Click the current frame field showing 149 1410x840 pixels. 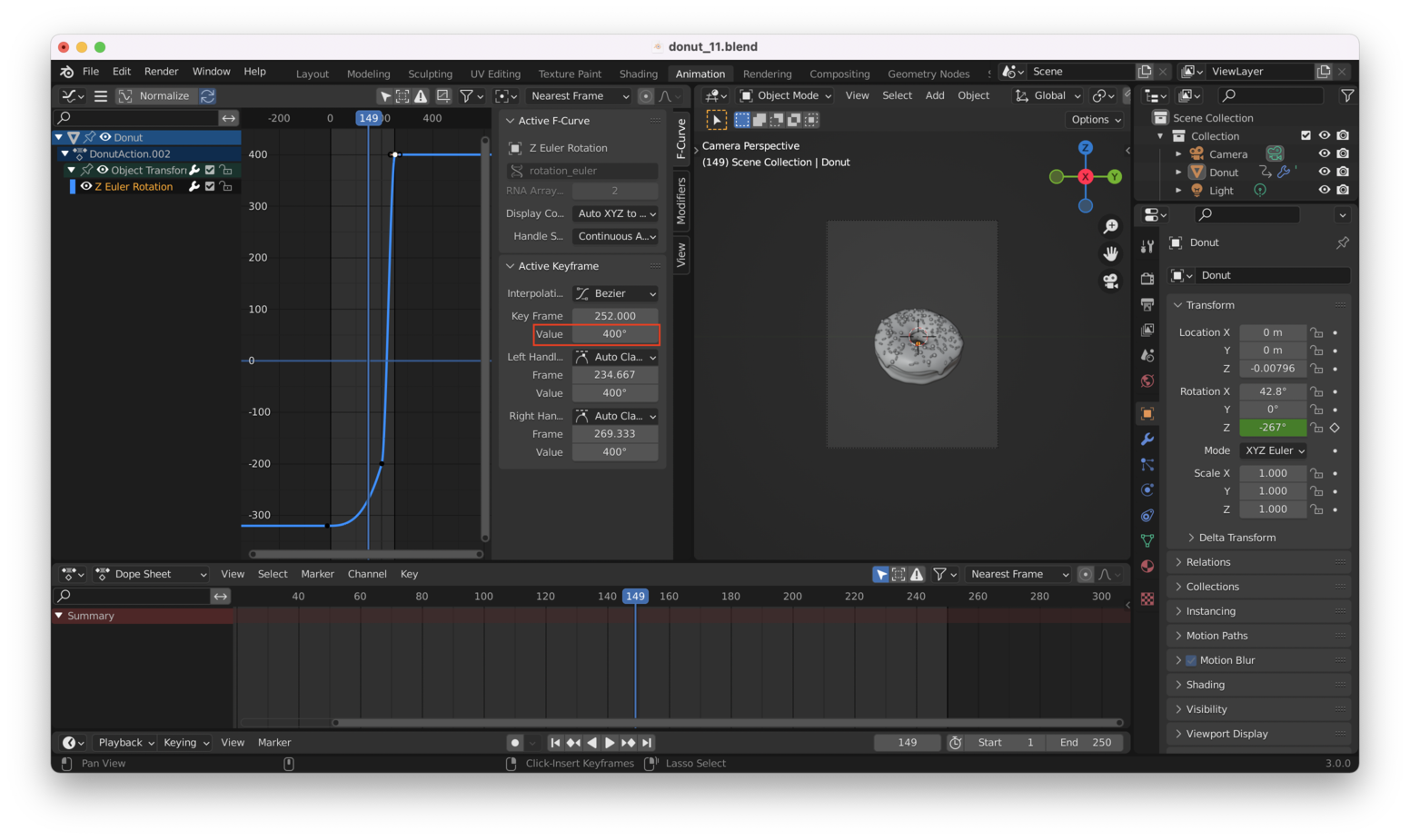click(906, 742)
